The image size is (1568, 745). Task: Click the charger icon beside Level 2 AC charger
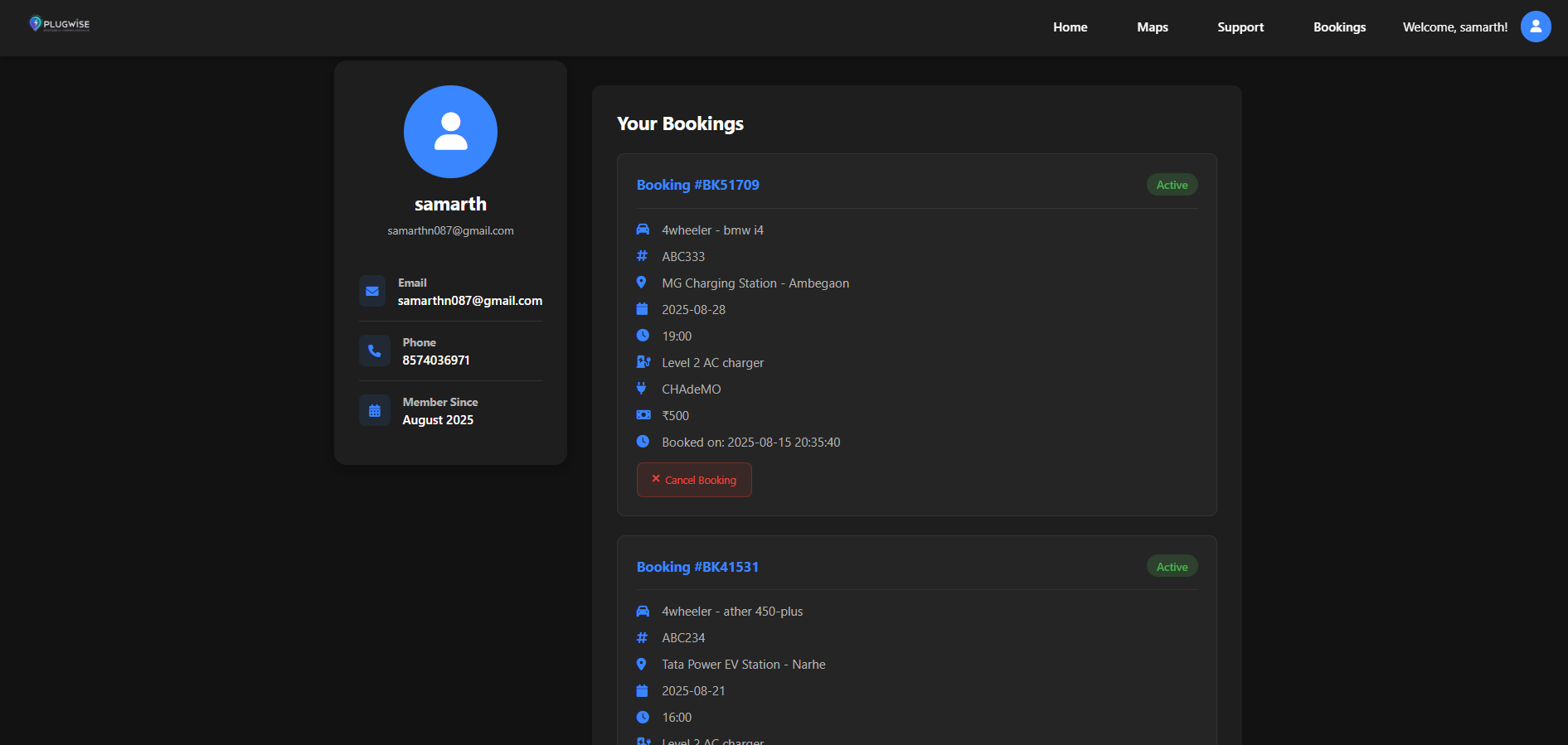(643, 362)
